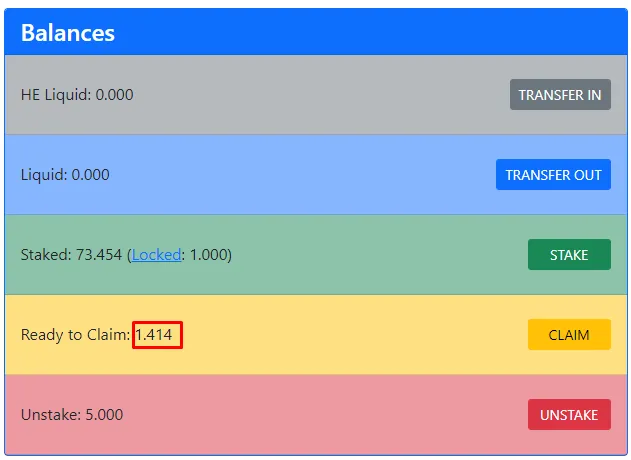The image size is (631, 460).
Task: Click empty middle of yellow Claim row
Action: click(350, 335)
